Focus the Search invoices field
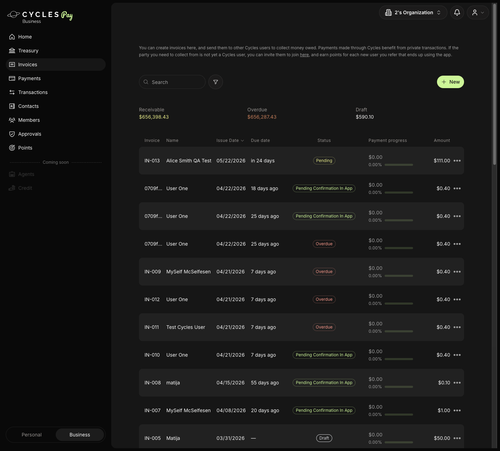This screenshot has width=500, height=451. [x=172, y=82]
